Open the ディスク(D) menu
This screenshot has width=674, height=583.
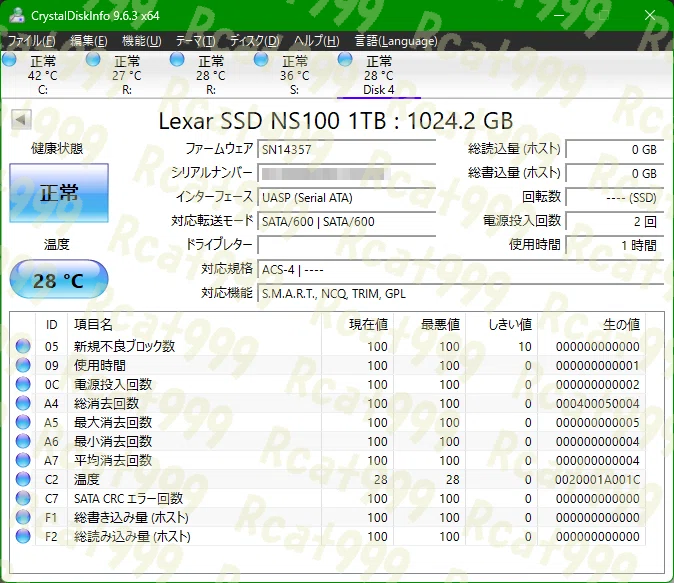point(254,41)
